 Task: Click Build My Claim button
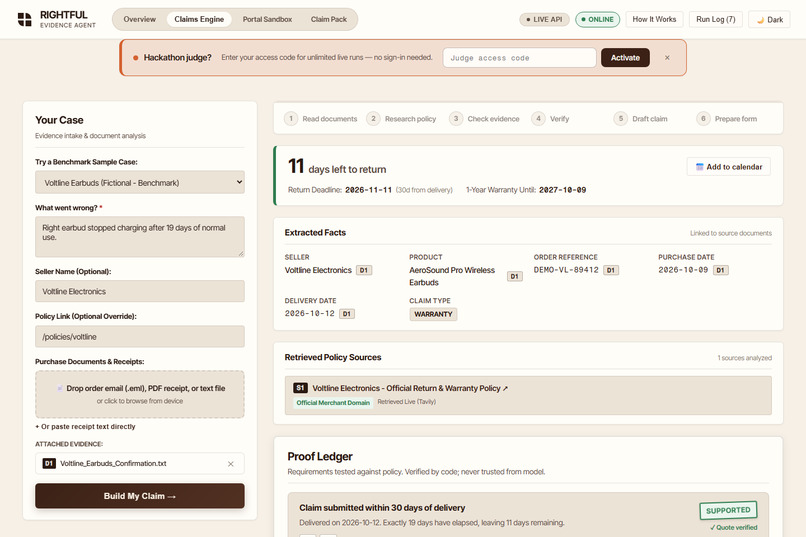click(x=140, y=496)
